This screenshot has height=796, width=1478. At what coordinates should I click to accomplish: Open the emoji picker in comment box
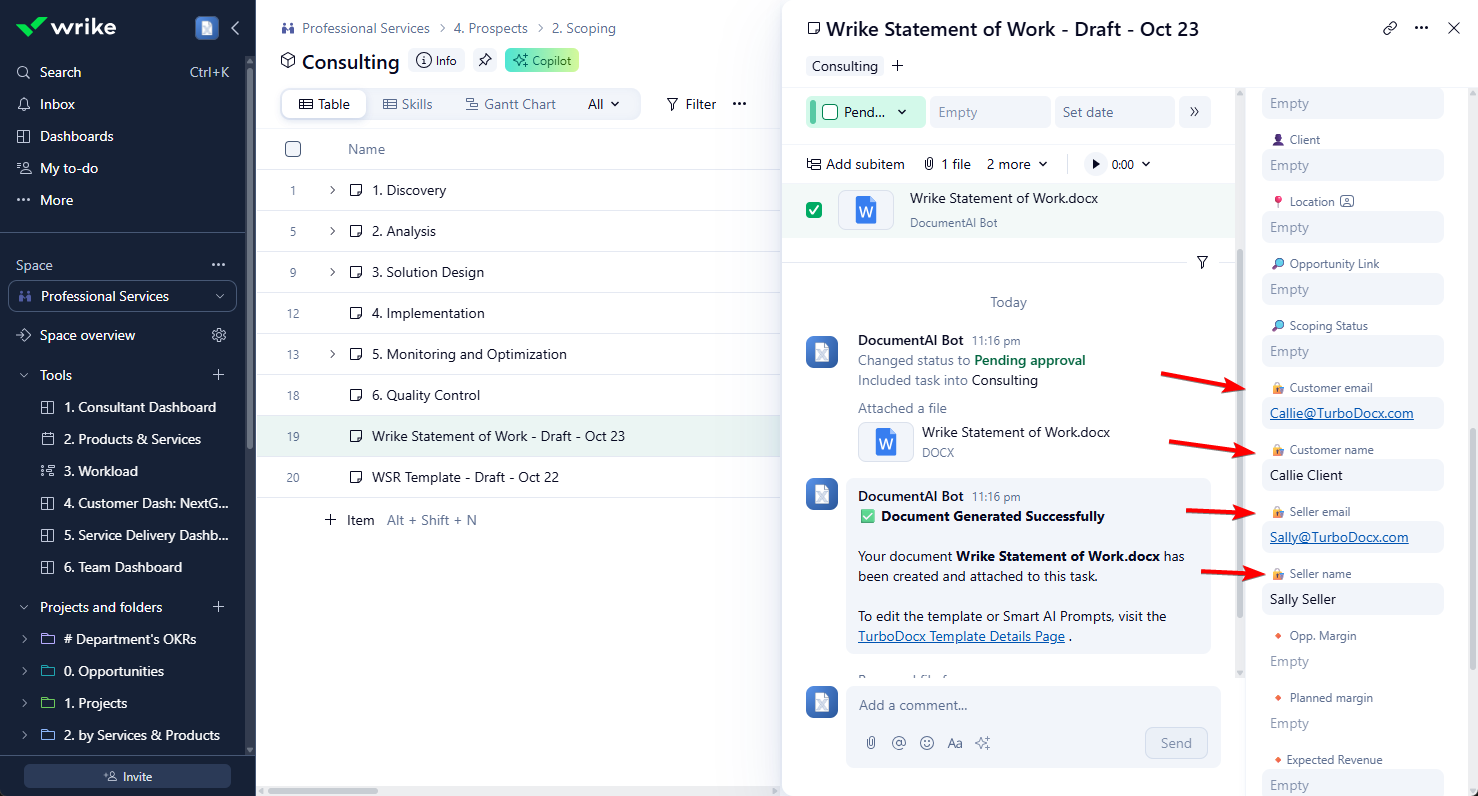pos(927,743)
